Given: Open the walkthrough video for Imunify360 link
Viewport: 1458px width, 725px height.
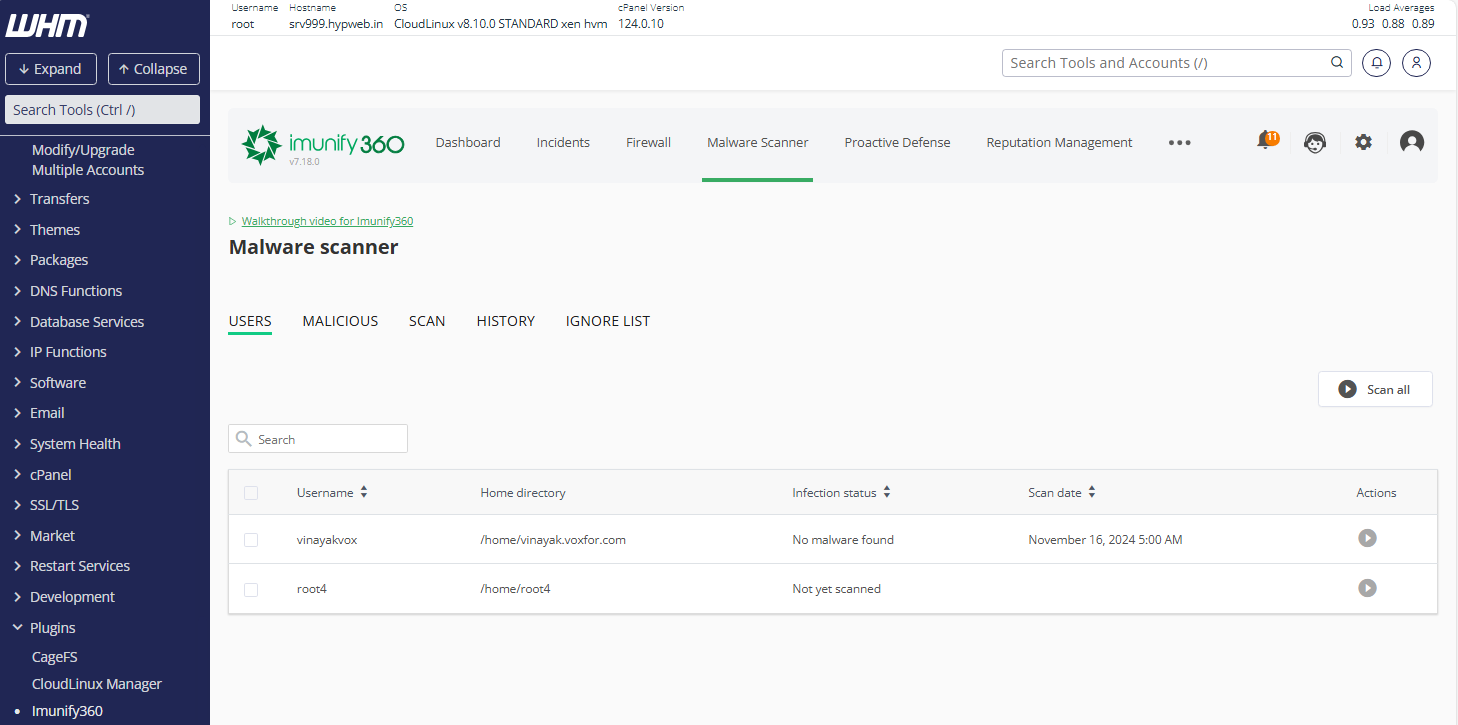Looking at the screenshot, I should (x=327, y=220).
